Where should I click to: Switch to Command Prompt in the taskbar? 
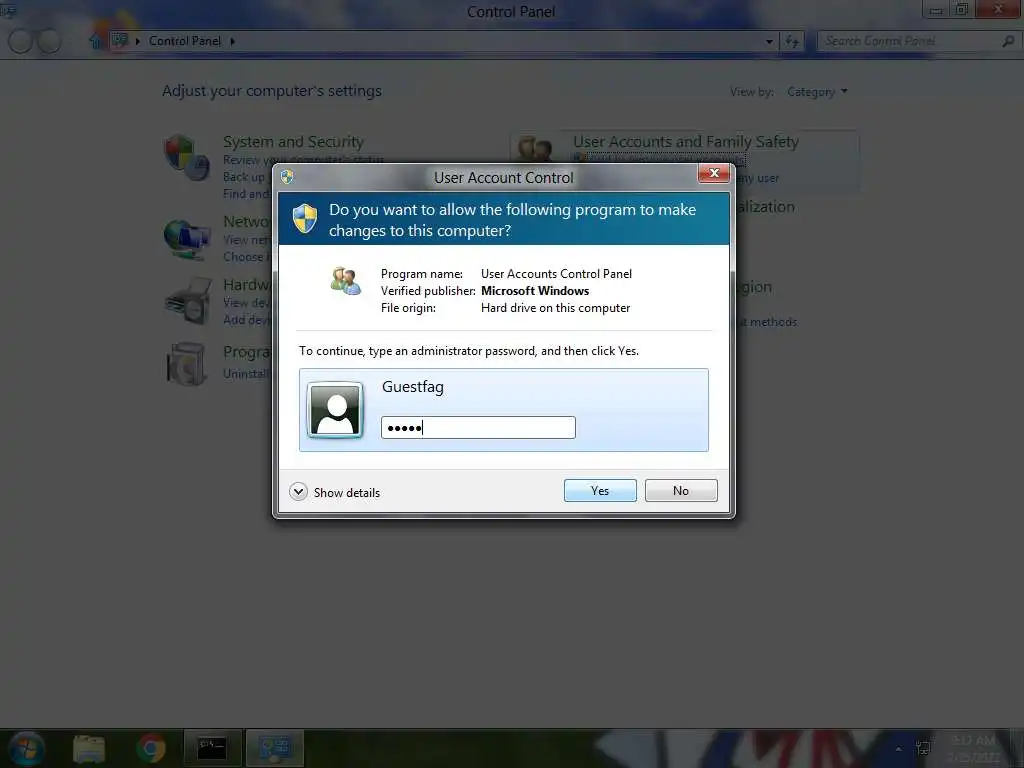(x=212, y=748)
